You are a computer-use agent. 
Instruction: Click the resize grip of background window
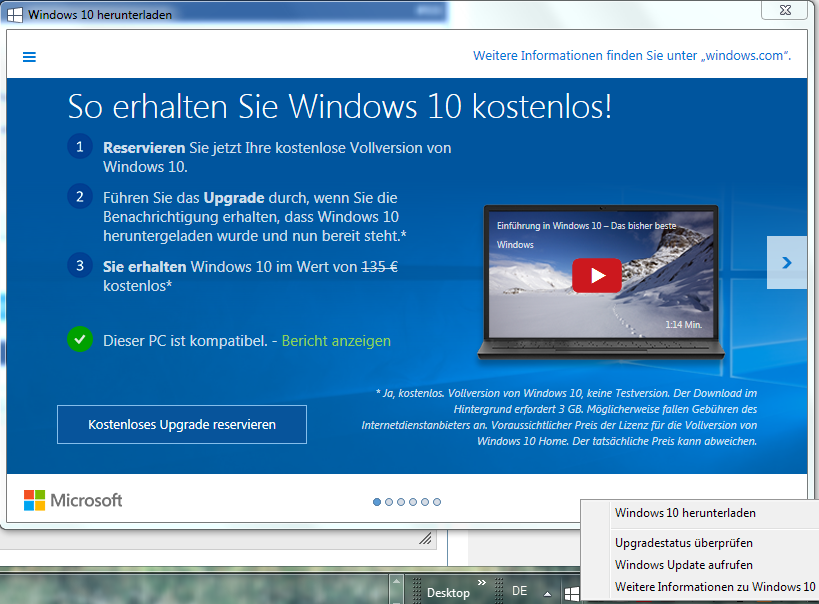(x=426, y=538)
